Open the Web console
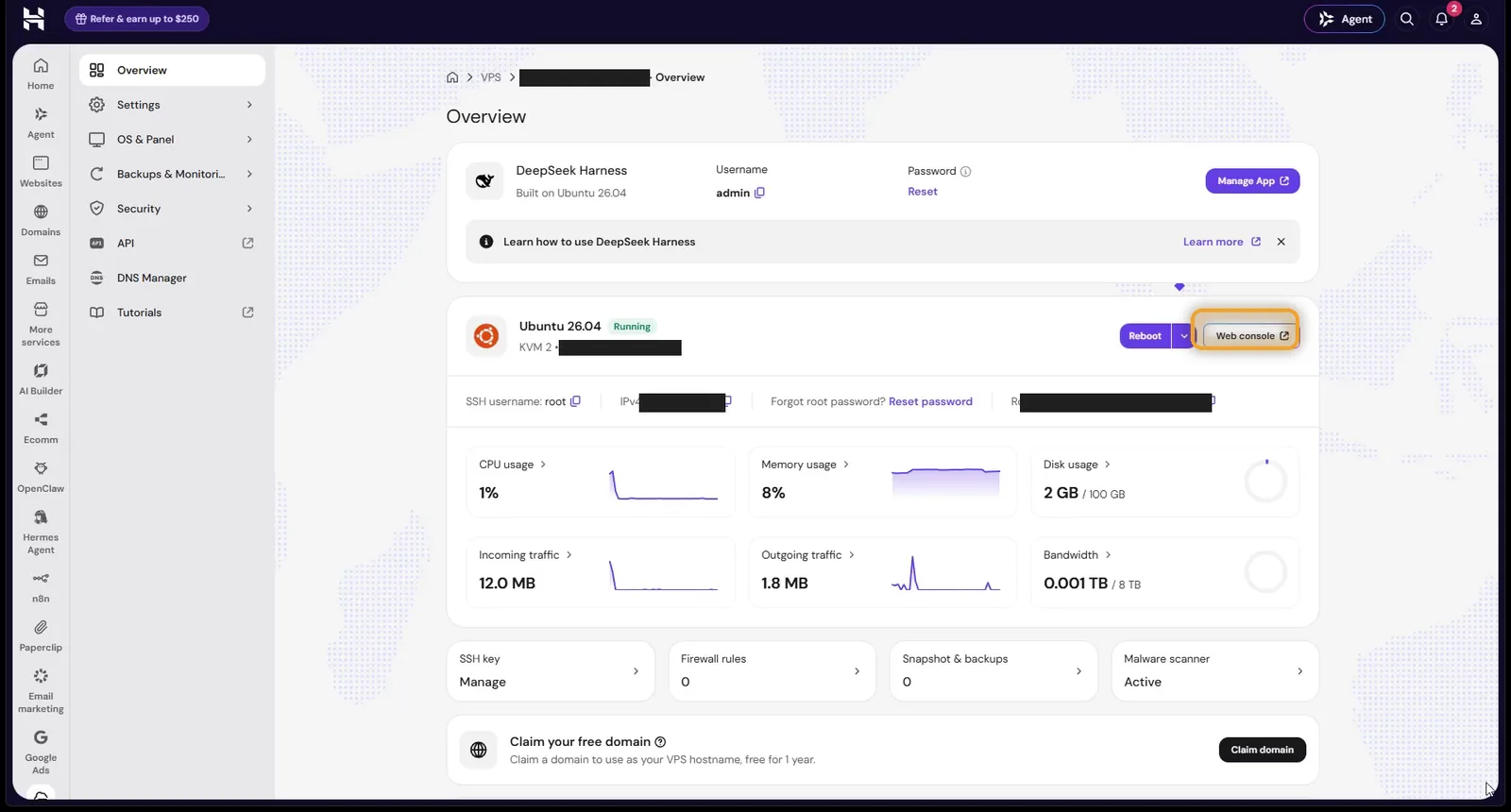1511x812 pixels. click(1252, 336)
